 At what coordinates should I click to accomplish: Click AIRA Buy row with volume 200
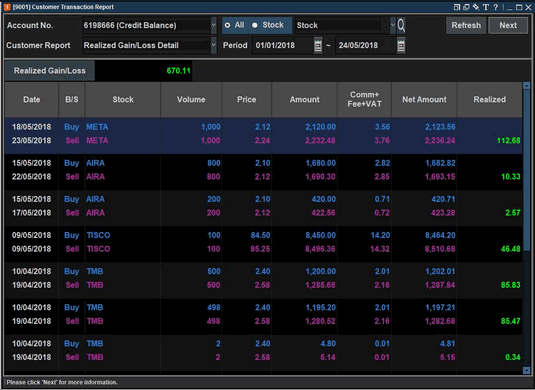[263, 199]
